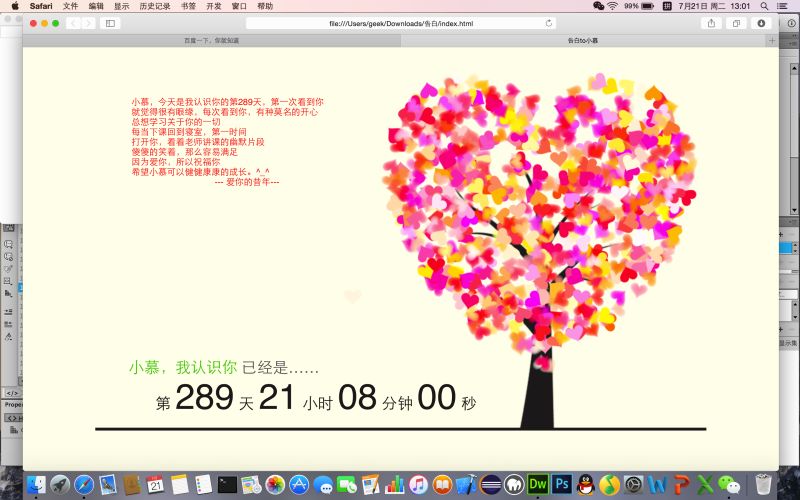The width and height of the screenshot is (800, 500).
Task: Open the 显示 menu
Action: 121,6
